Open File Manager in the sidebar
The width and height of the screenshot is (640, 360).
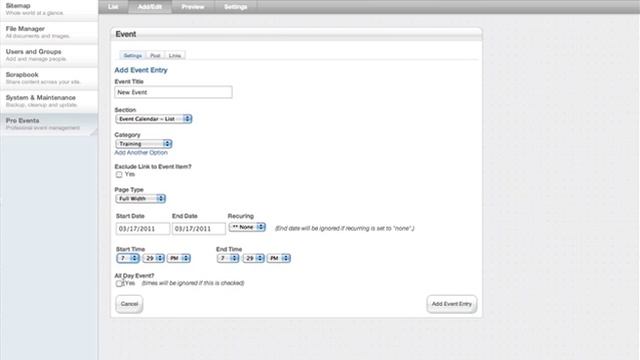tap(49, 32)
